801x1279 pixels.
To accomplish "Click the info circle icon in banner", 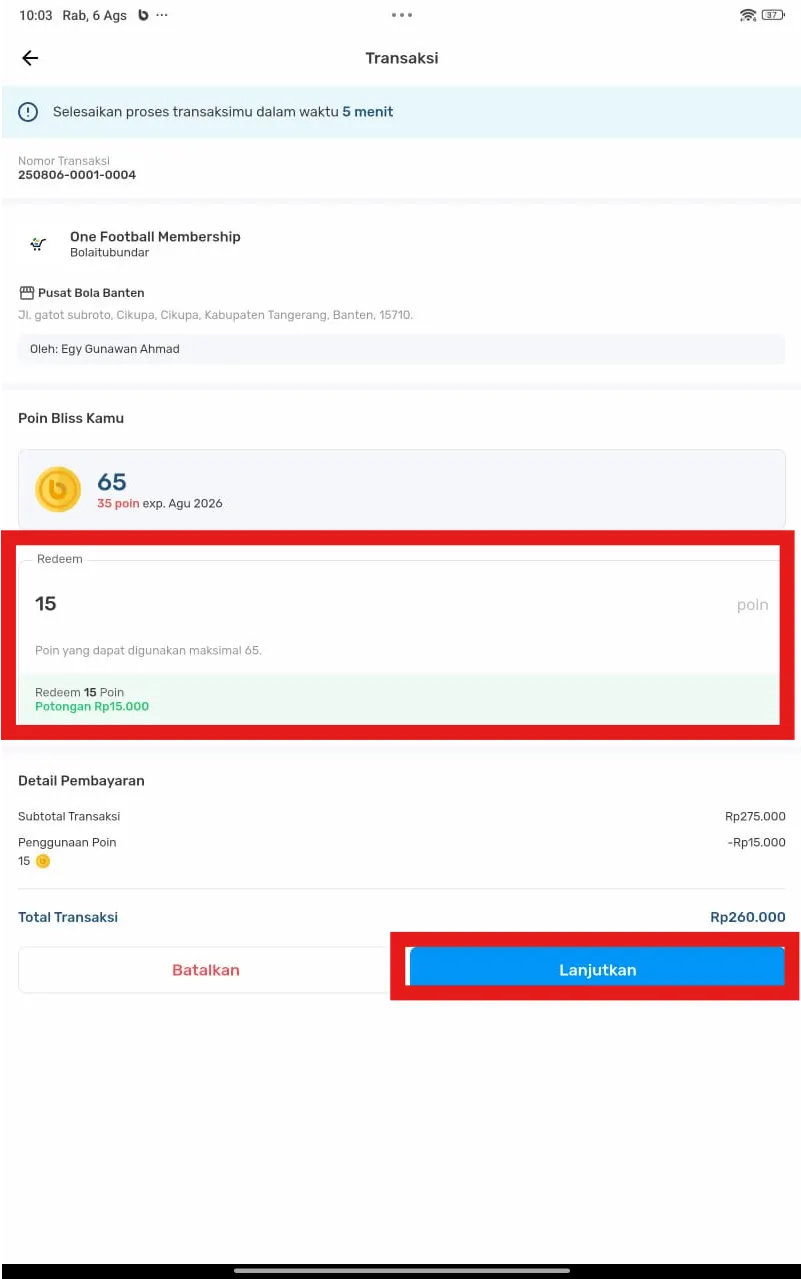I will click(x=28, y=112).
